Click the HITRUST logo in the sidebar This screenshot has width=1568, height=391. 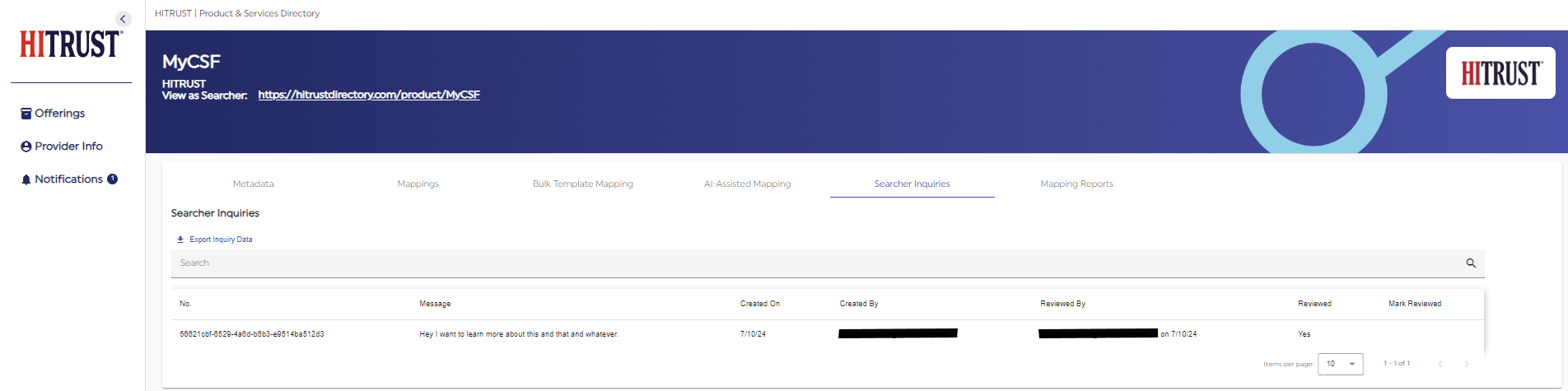coord(72,44)
